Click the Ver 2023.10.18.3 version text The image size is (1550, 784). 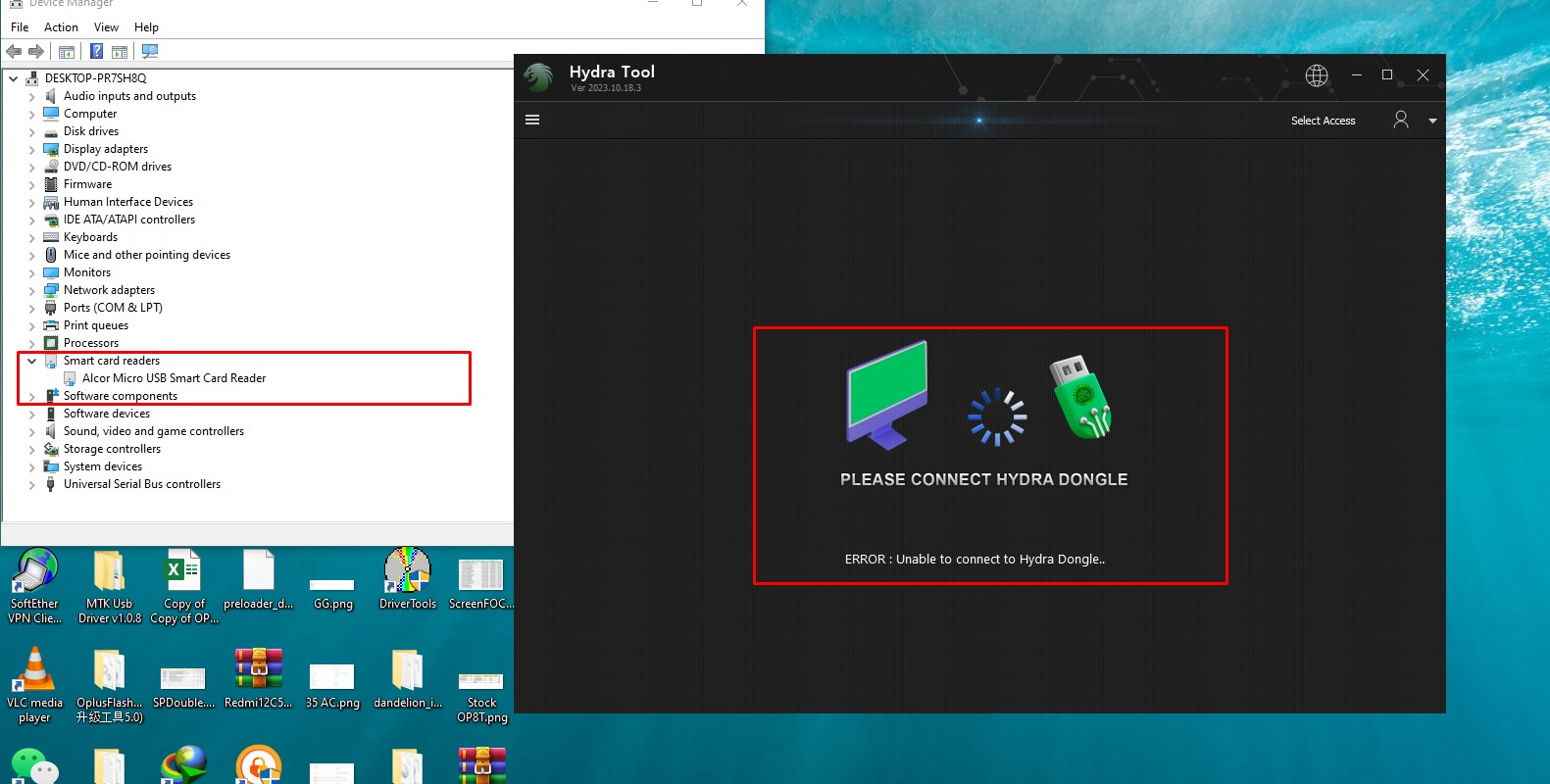[606, 88]
